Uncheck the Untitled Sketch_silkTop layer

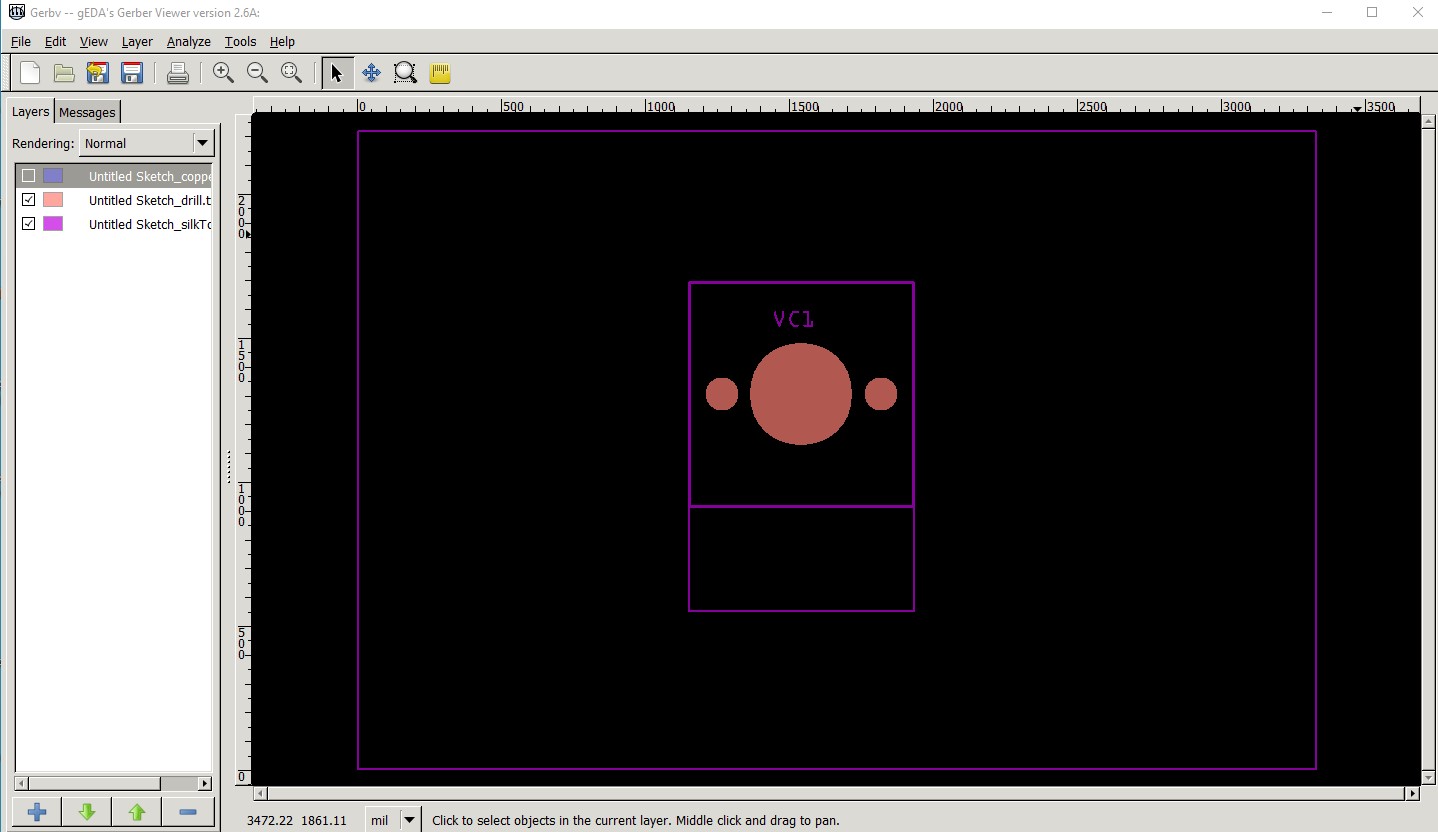tap(28, 224)
